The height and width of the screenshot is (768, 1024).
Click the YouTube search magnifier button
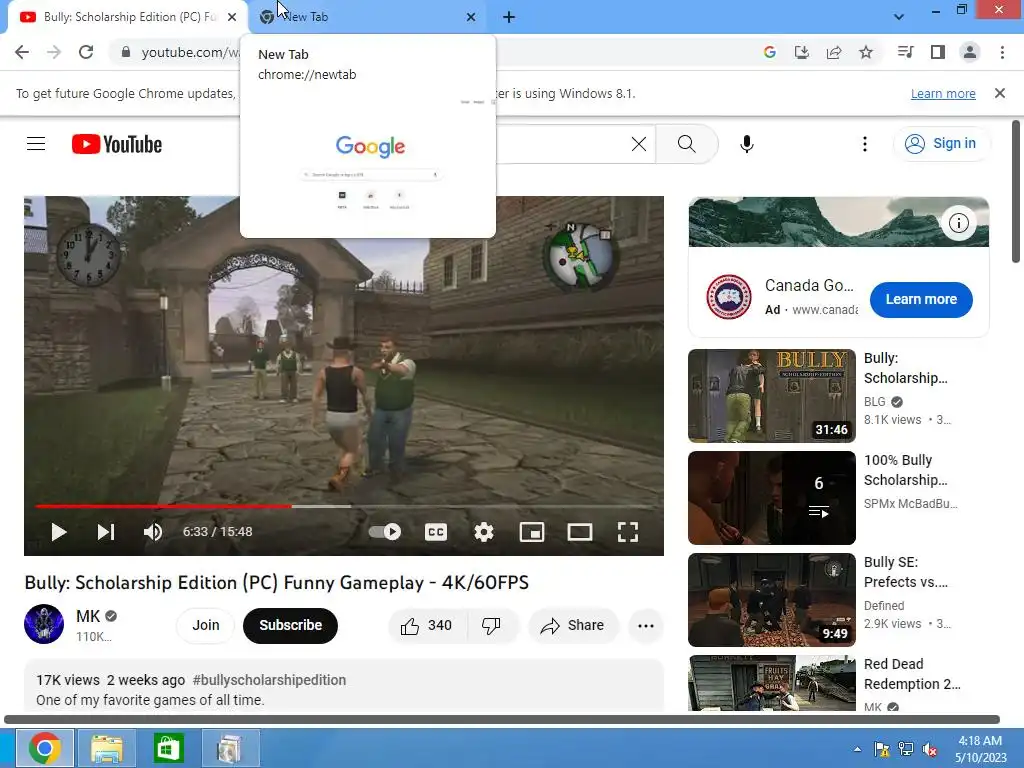(x=686, y=144)
